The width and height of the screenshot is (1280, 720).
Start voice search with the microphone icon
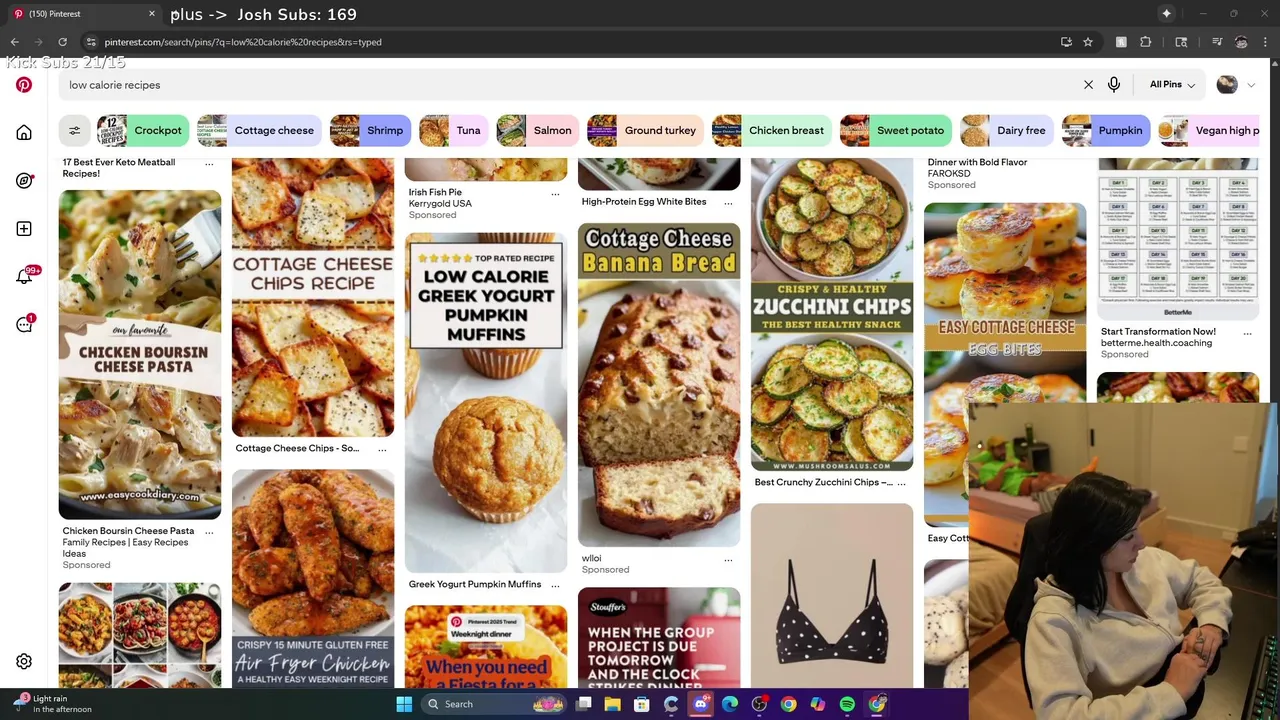(1114, 85)
